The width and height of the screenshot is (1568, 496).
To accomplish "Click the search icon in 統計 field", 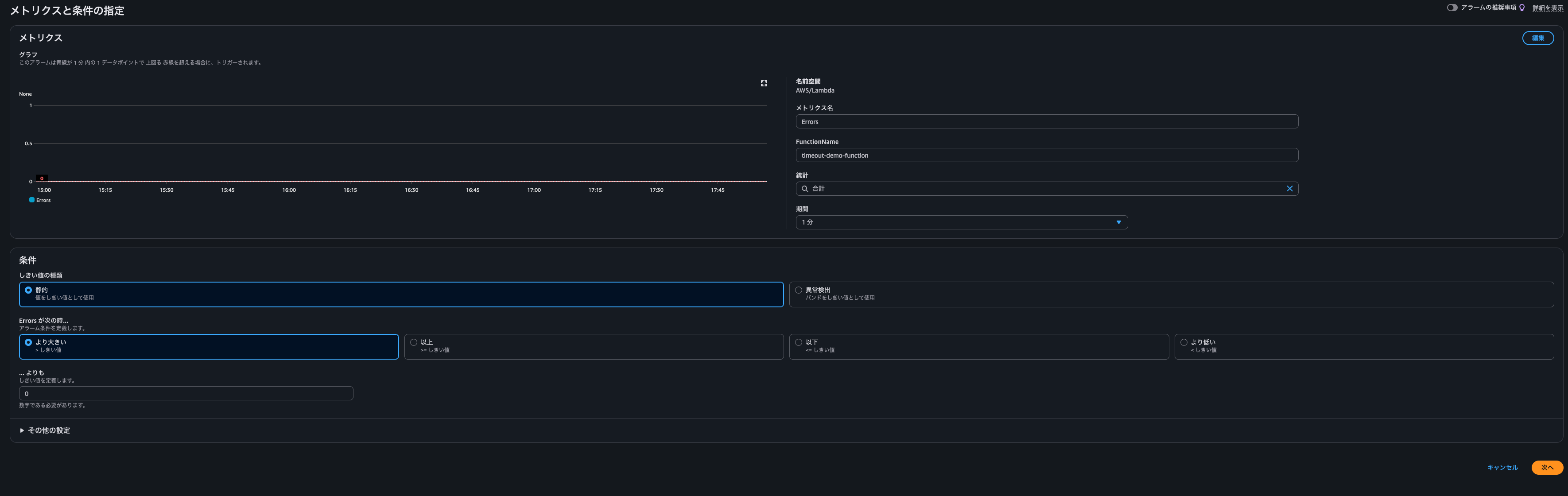I will 805,189.
